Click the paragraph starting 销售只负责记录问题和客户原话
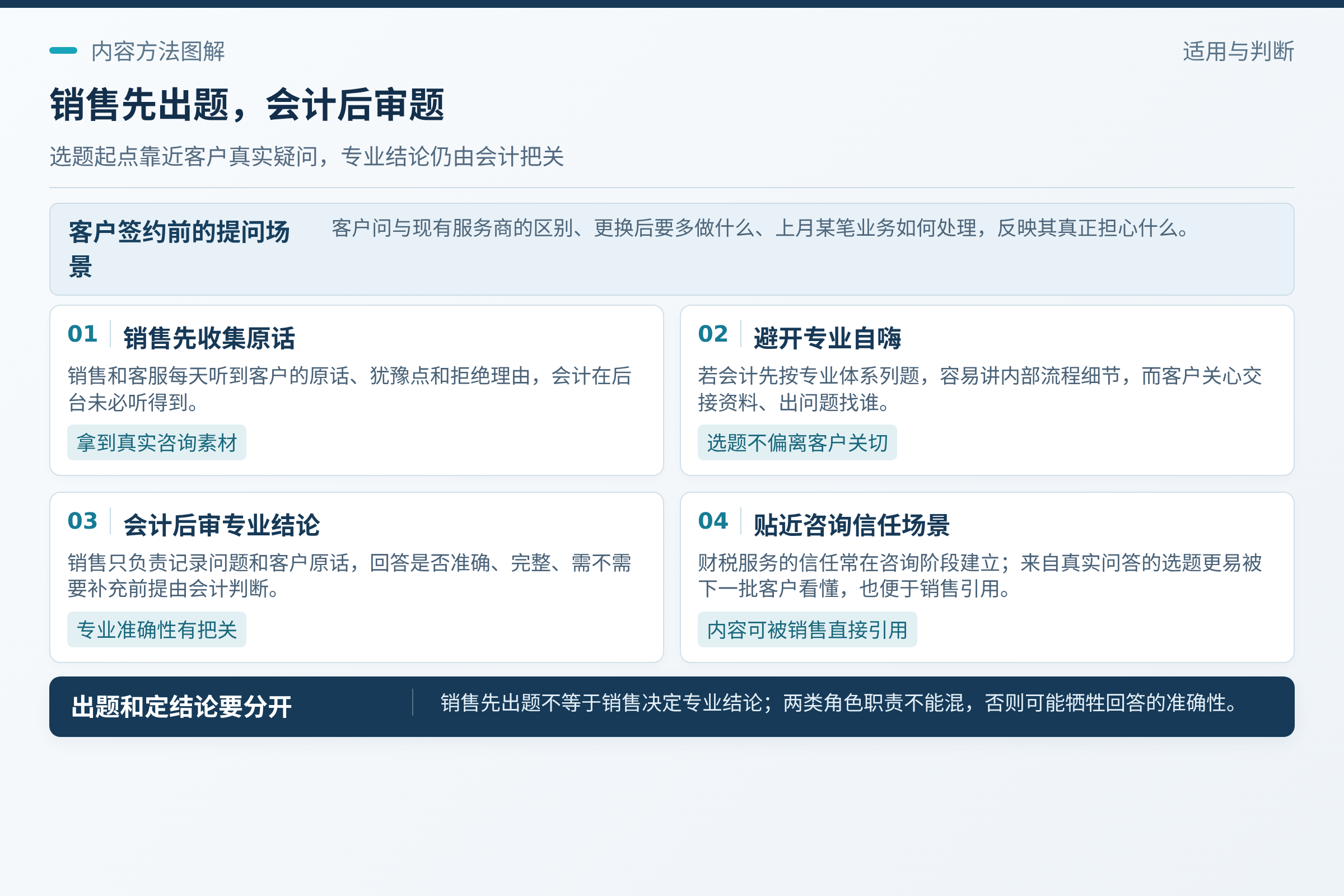The image size is (1344, 896). 349,576
